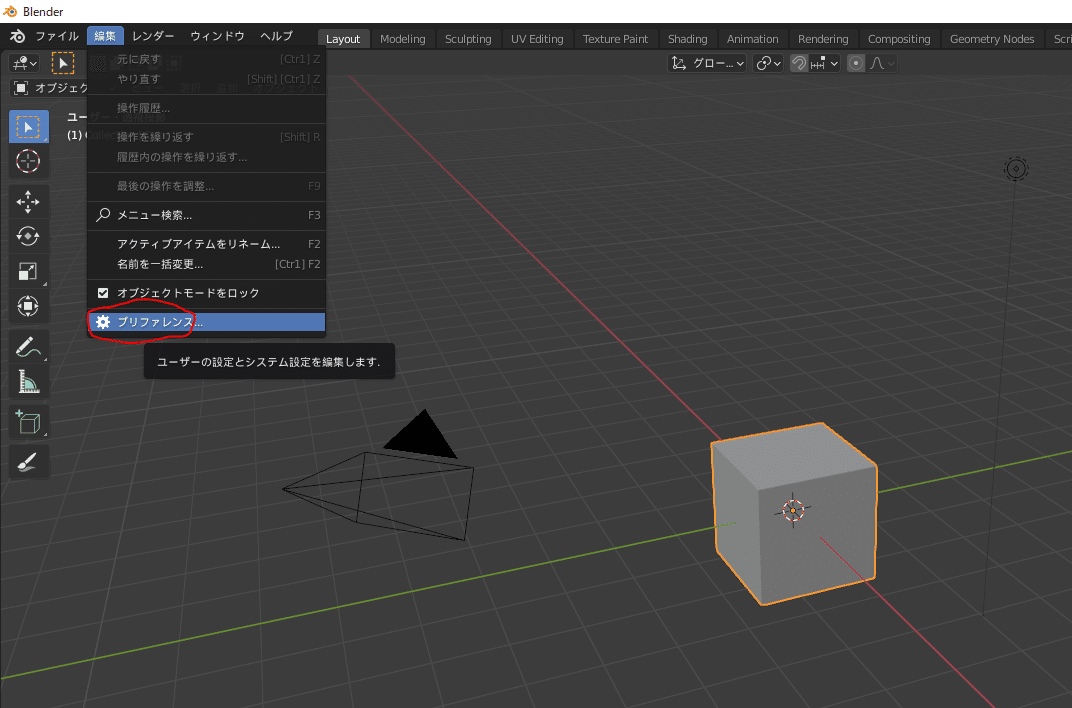Switch to the Sculpting workspace tab
Image resolution: width=1072 pixels, height=708 pixels.
point(468,39)
